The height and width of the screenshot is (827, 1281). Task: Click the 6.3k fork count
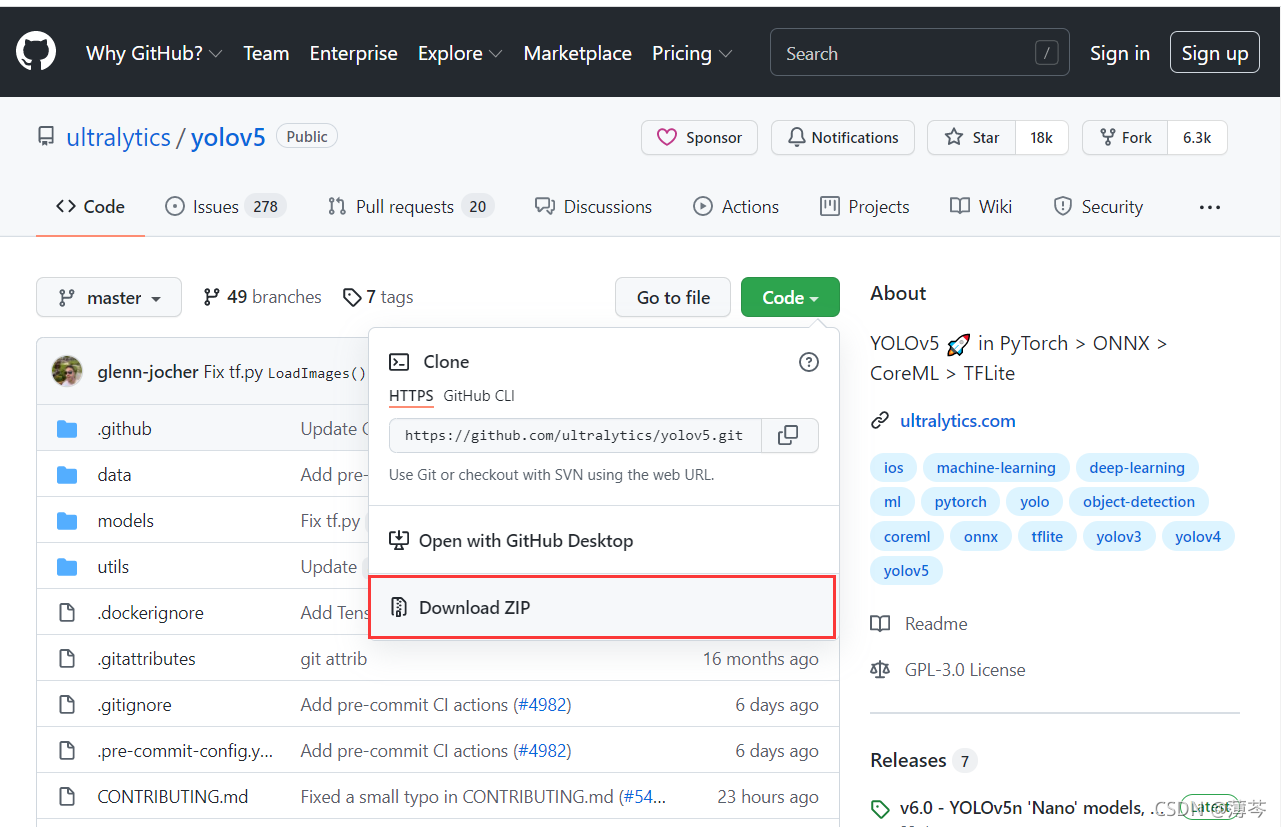(1198, 138)
